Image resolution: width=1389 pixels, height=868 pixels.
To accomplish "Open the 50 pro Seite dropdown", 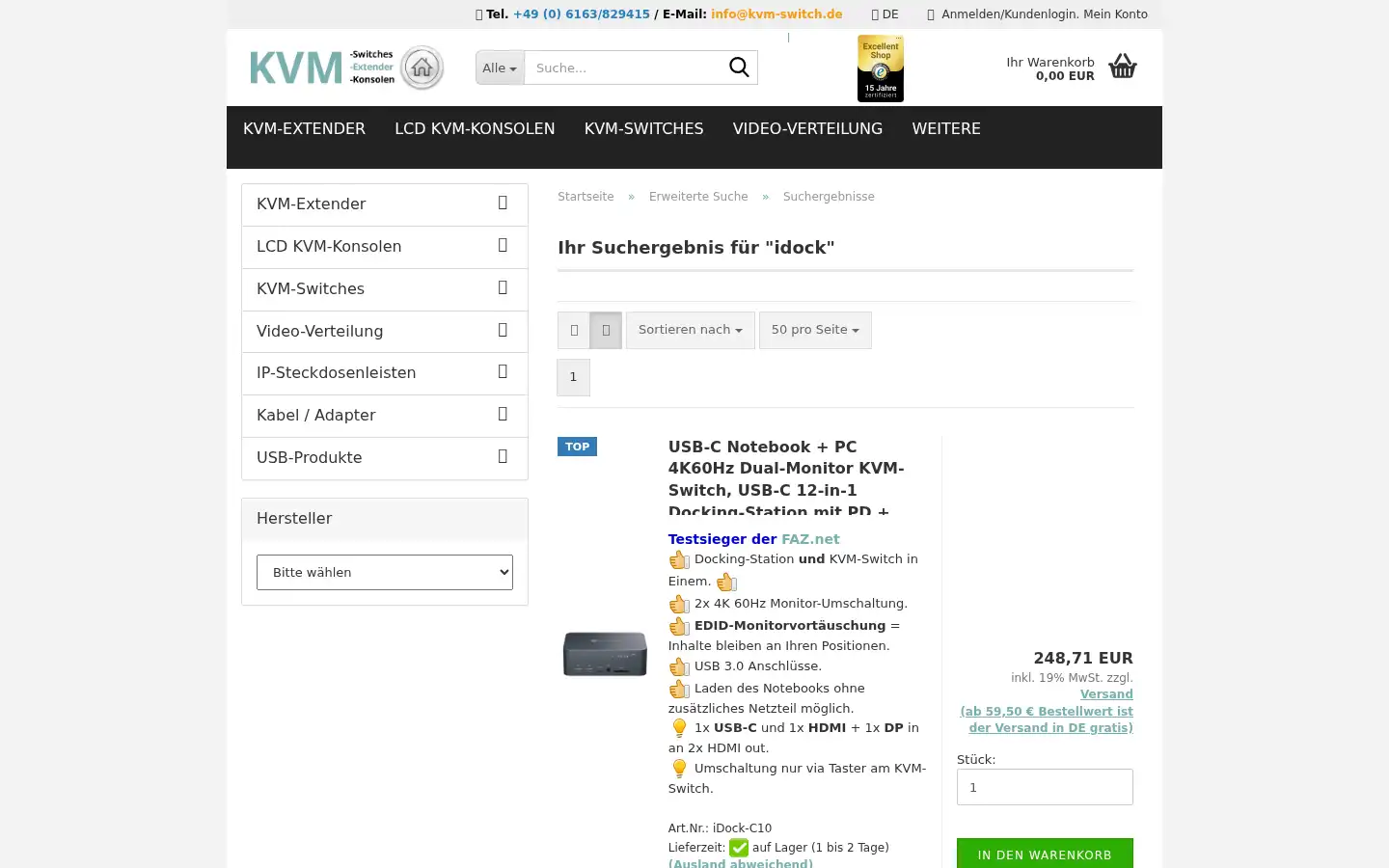I will pos(815,330).
